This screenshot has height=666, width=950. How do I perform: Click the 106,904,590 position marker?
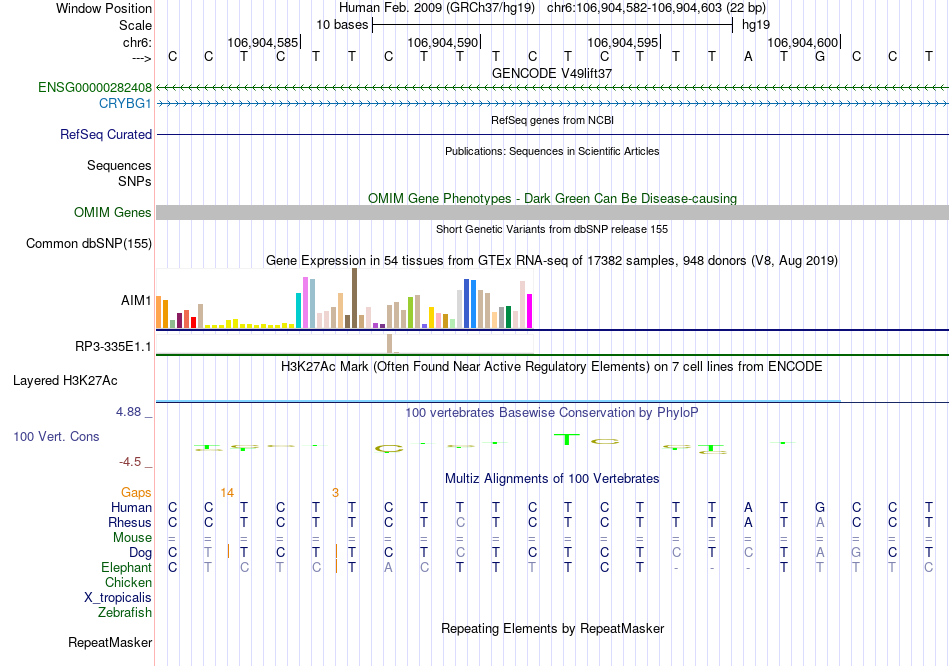[443, 42]
